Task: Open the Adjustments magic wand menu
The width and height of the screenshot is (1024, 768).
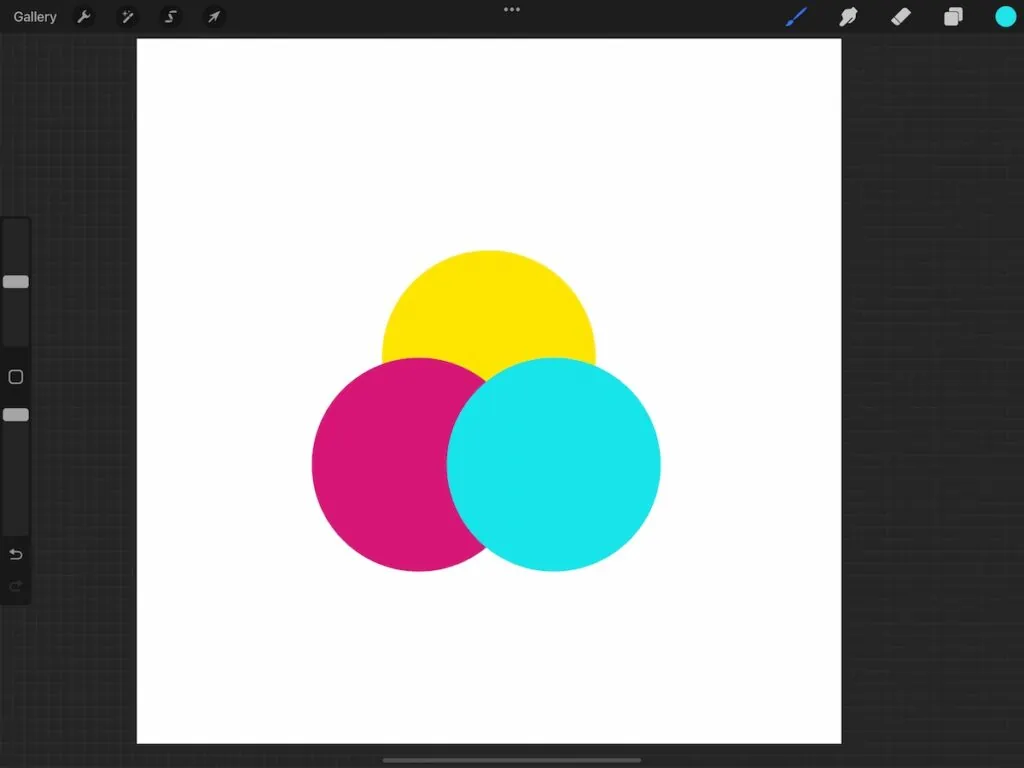Action: point(127,17)
